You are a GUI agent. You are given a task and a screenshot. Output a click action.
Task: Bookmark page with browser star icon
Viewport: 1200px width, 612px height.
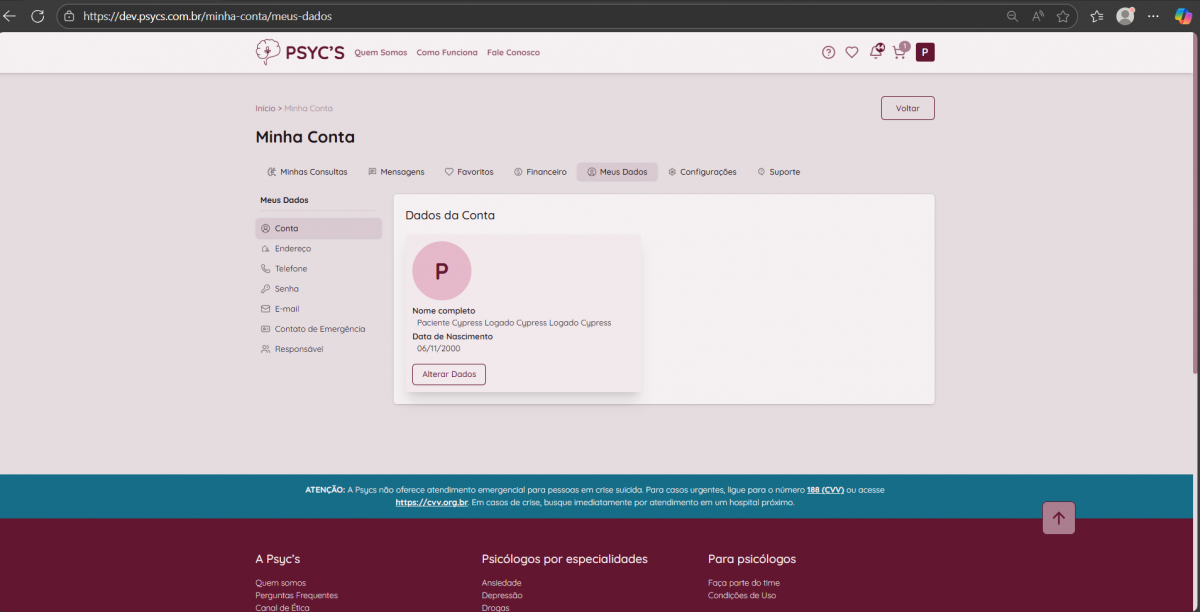coord(1063,16)
